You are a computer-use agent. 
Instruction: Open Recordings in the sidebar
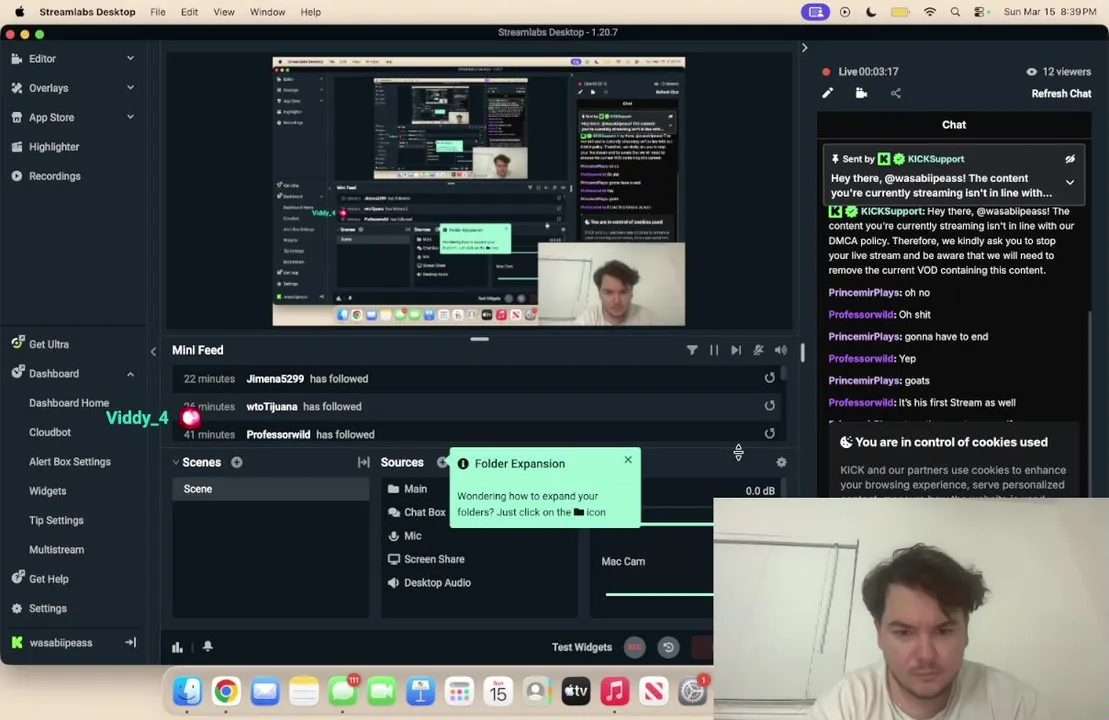click(54, 176)
